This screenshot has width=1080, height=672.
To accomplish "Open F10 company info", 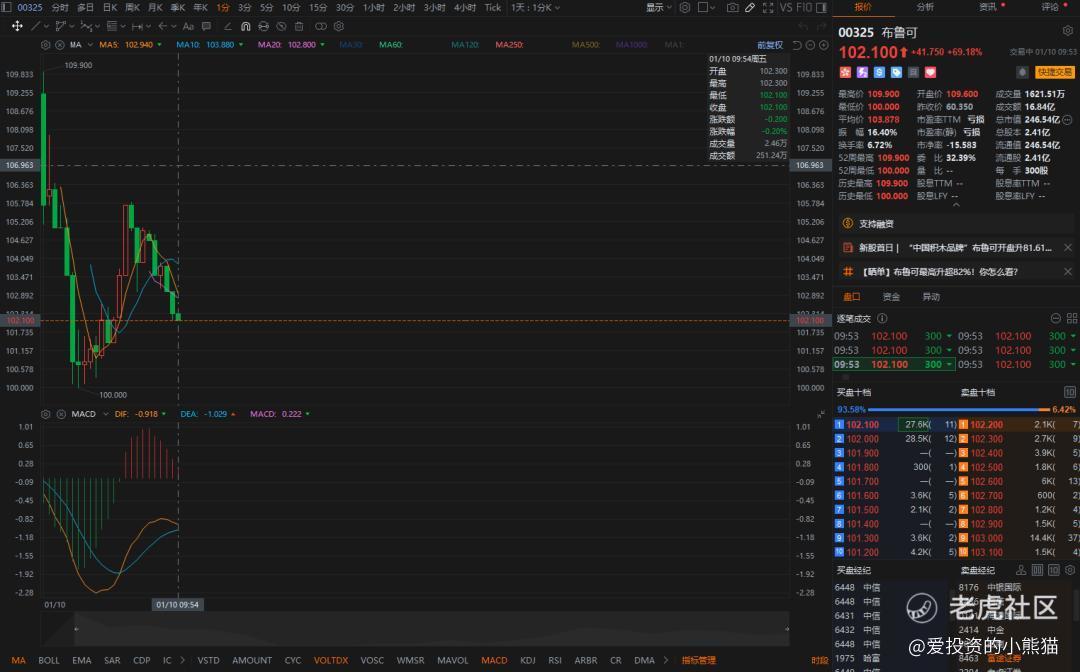I will point(804,7).
